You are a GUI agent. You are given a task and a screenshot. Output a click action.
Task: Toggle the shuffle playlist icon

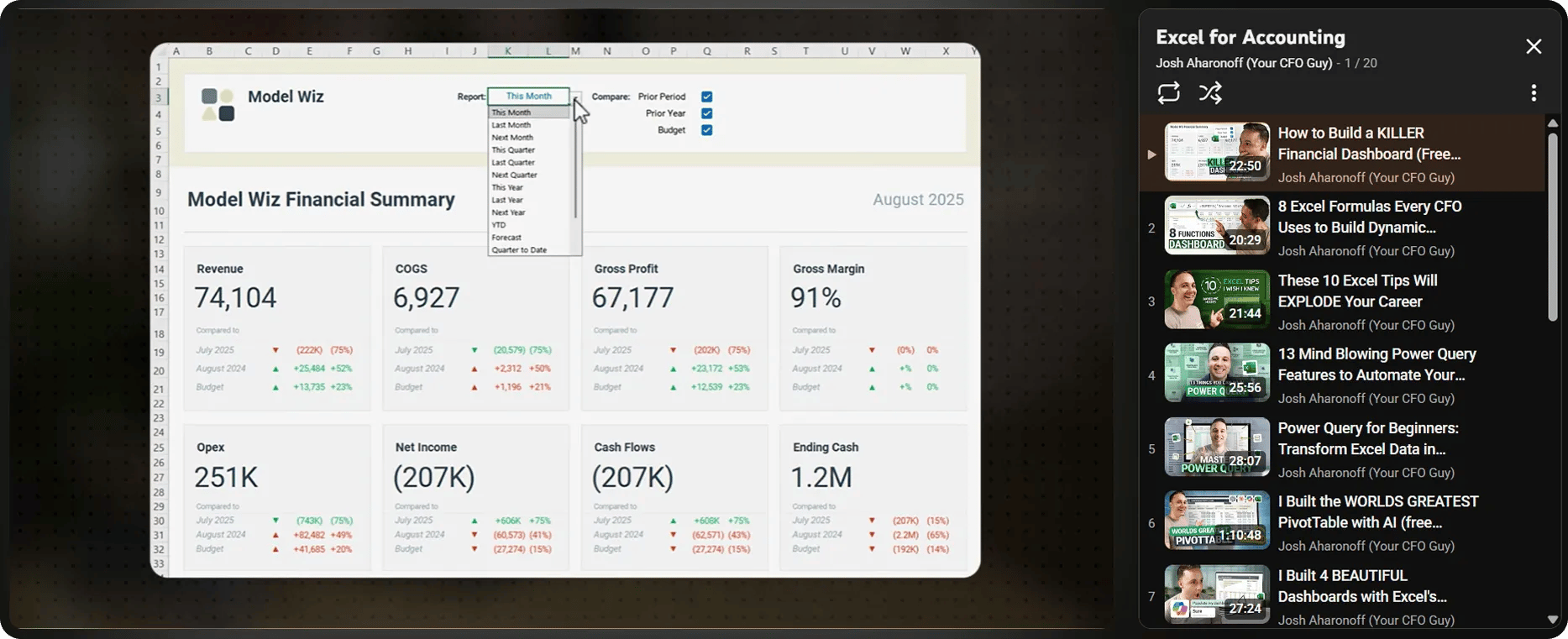point(1210,92)
